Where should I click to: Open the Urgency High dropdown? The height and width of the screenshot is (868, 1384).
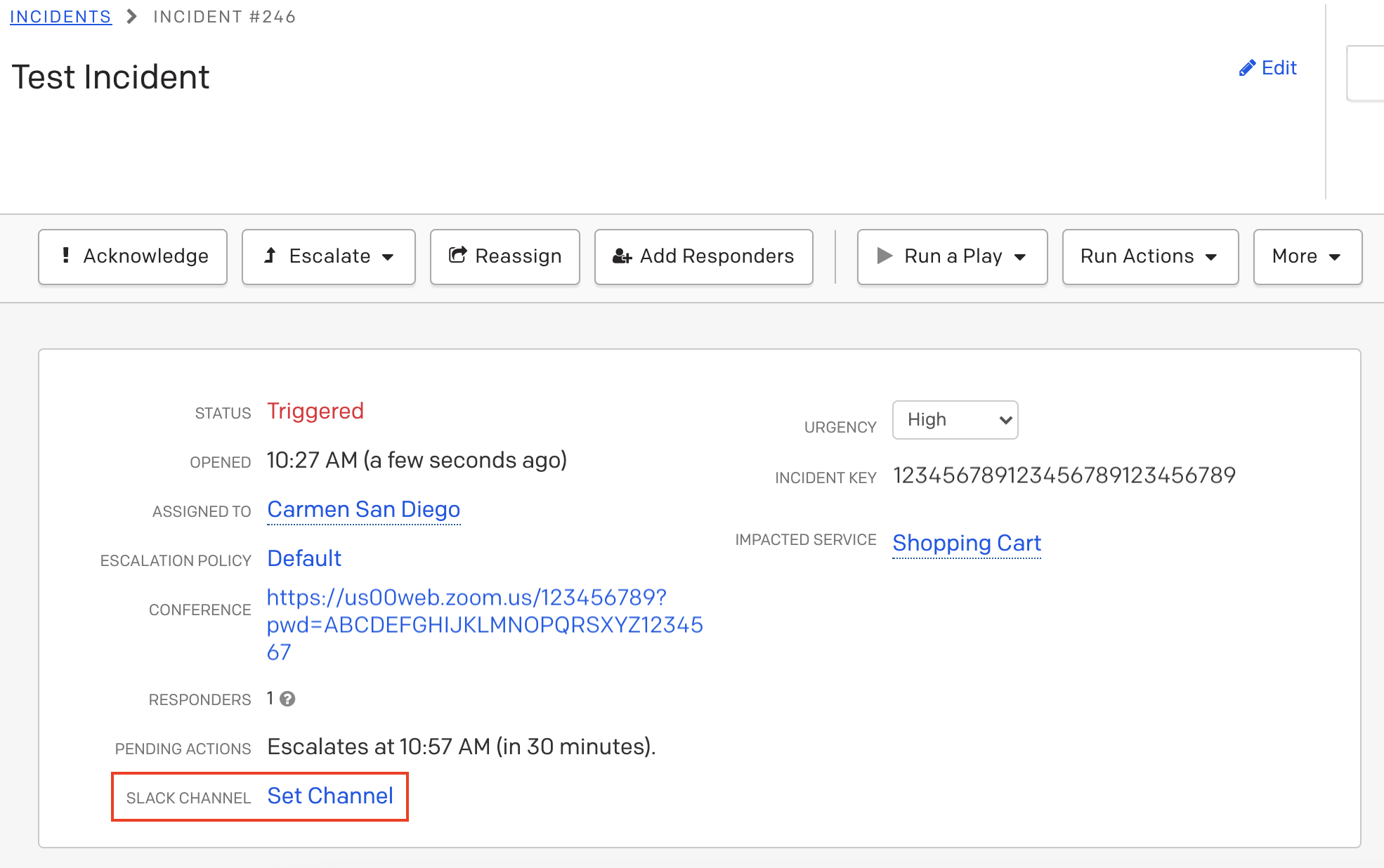click(x=955, y=420)
